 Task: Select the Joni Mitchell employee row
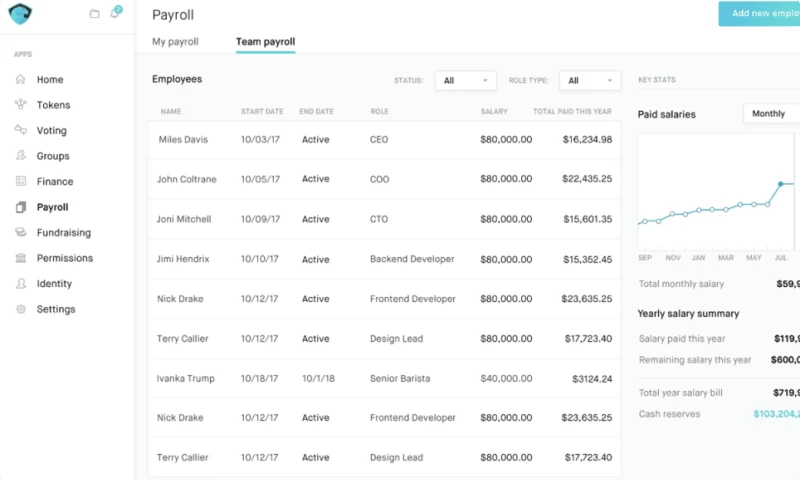tap(384, 219)
